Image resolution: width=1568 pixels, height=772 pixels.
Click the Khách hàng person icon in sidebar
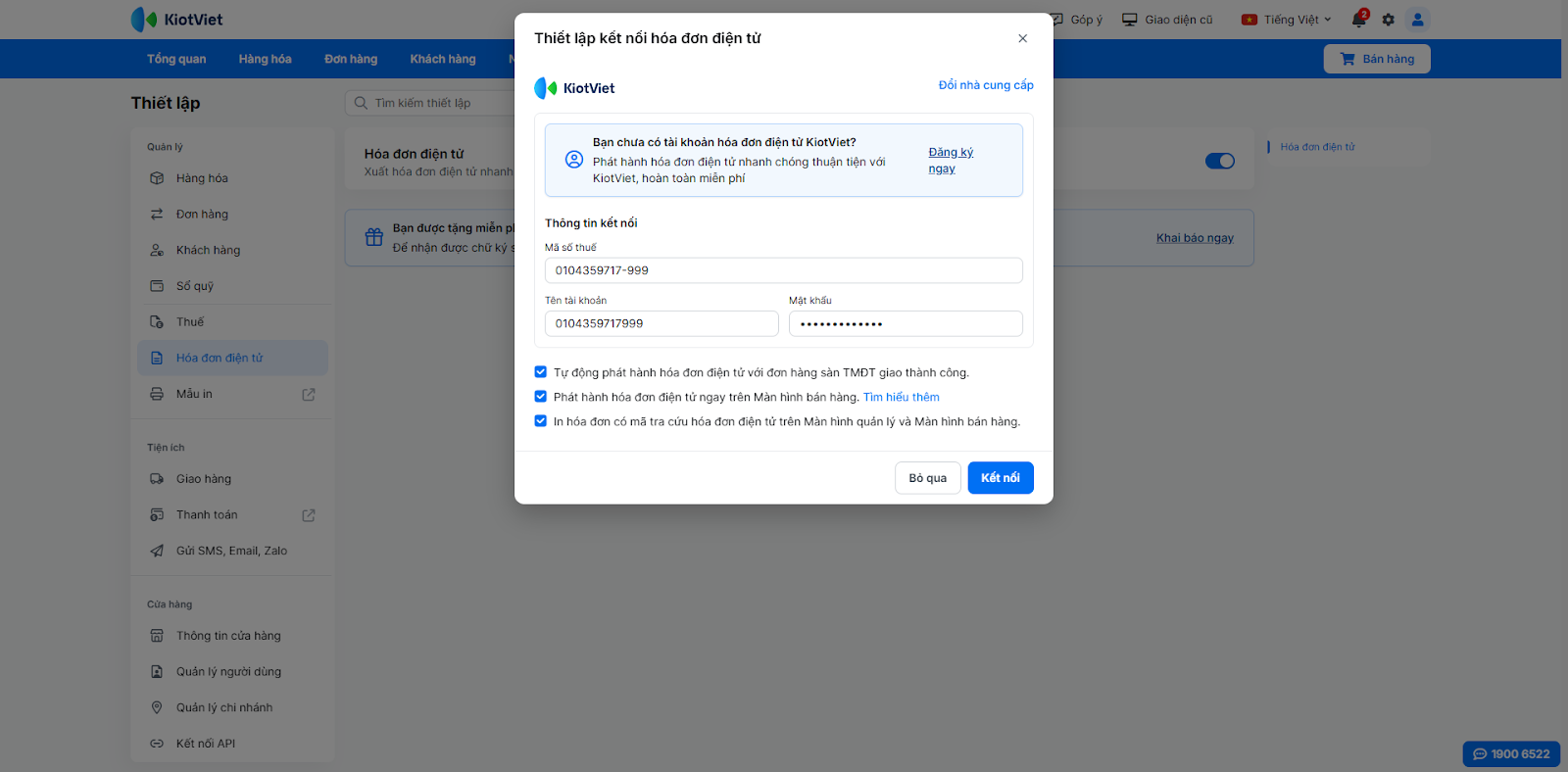tap(157, 250)
